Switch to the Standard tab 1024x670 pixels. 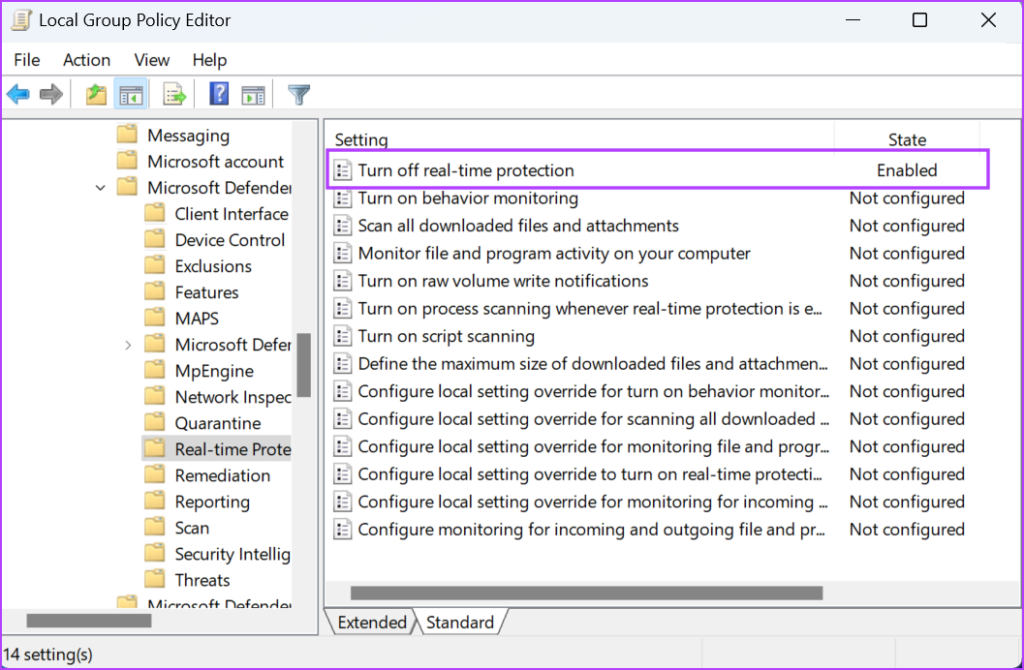click(460, 622)
